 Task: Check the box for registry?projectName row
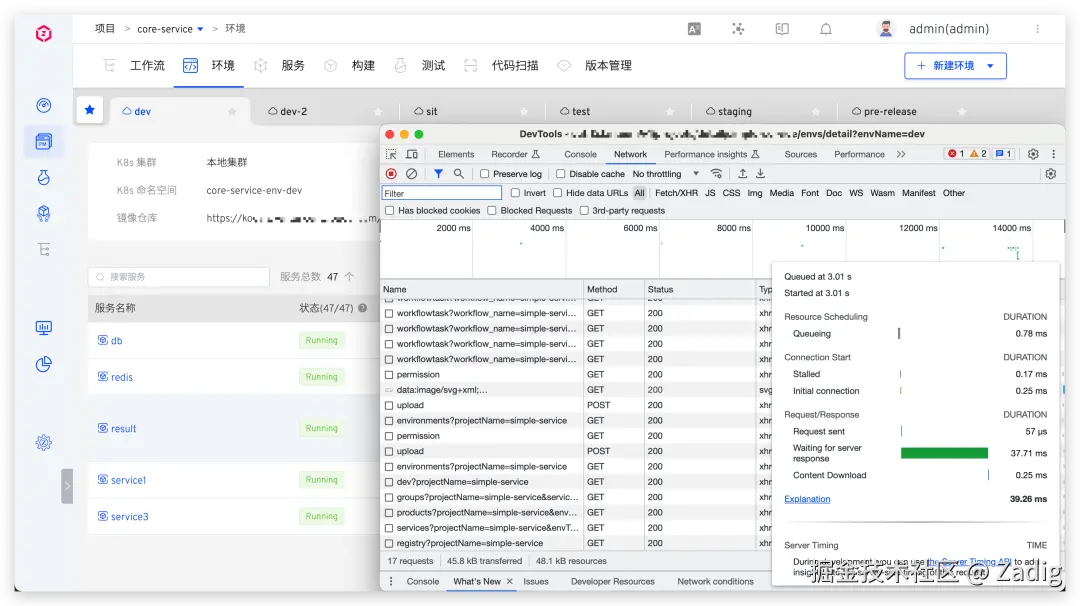(389, 543)
